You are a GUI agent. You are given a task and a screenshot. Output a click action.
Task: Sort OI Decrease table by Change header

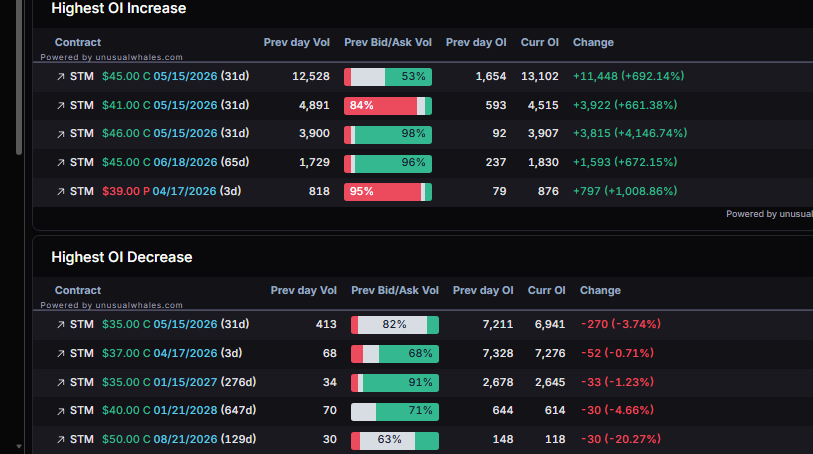tap(600, 290)
